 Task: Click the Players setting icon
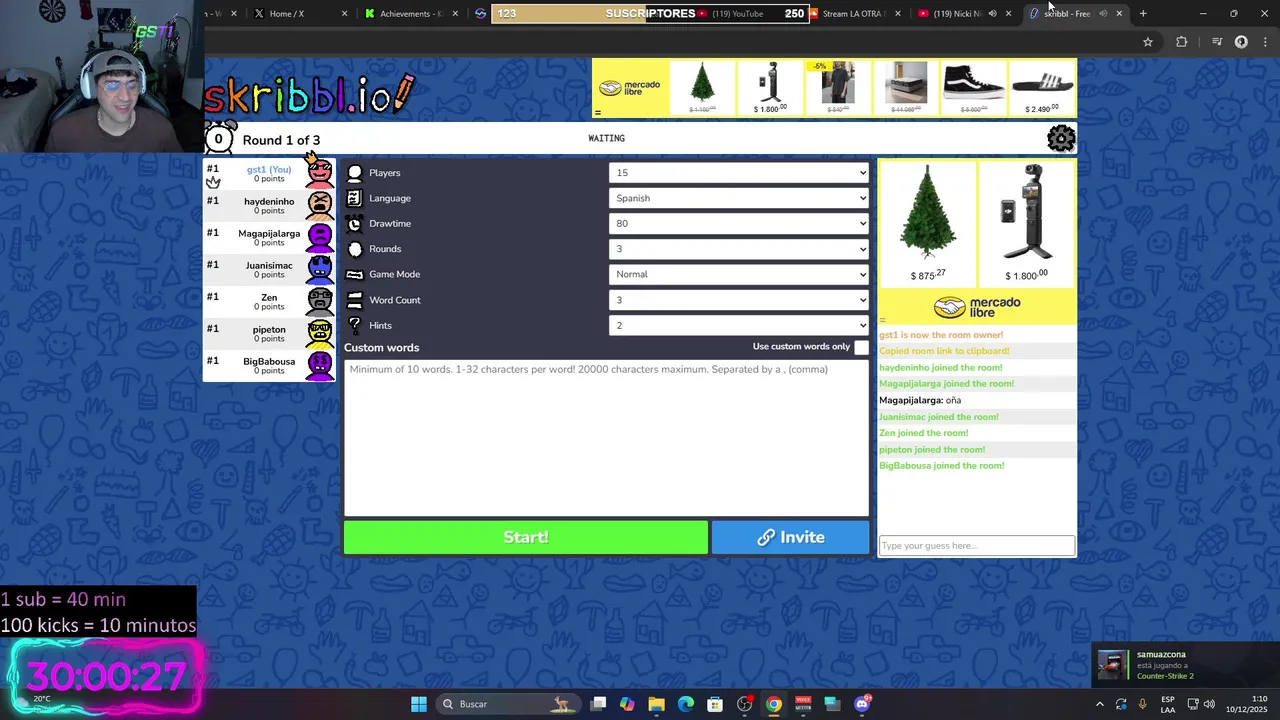tap(354, 173)
